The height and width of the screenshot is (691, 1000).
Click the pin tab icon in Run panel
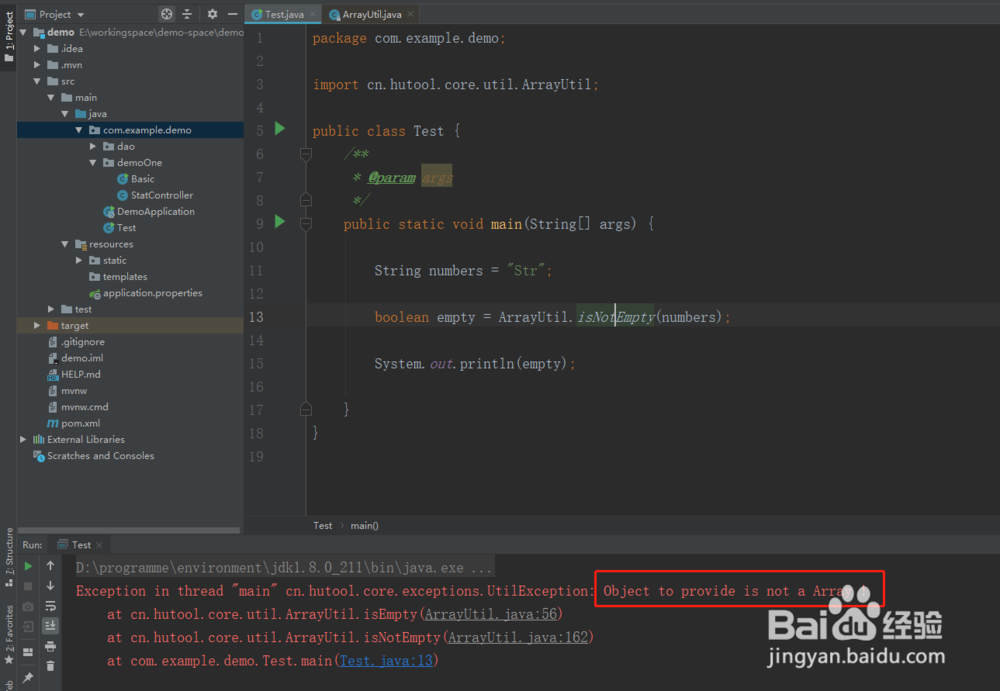28,678
